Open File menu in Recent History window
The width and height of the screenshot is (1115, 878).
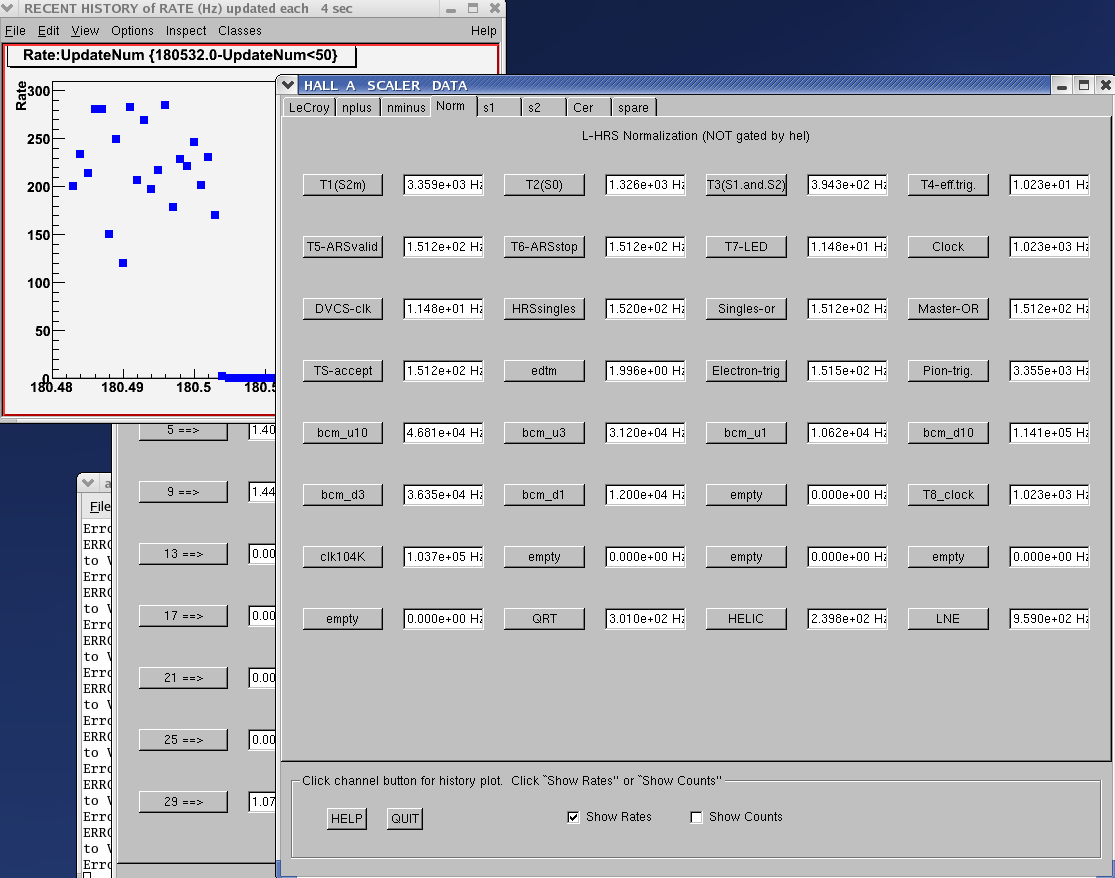(x=15, y=31)
